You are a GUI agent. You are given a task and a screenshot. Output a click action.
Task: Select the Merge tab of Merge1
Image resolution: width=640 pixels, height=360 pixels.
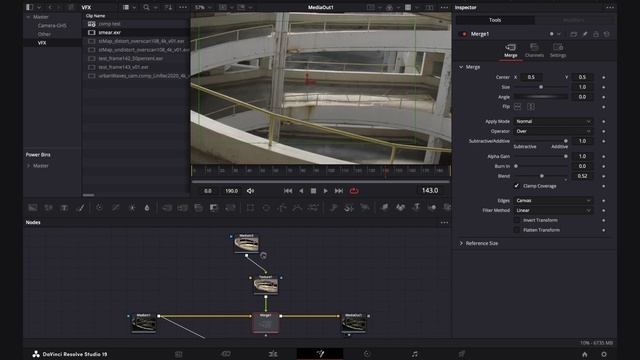click(510, 51)
